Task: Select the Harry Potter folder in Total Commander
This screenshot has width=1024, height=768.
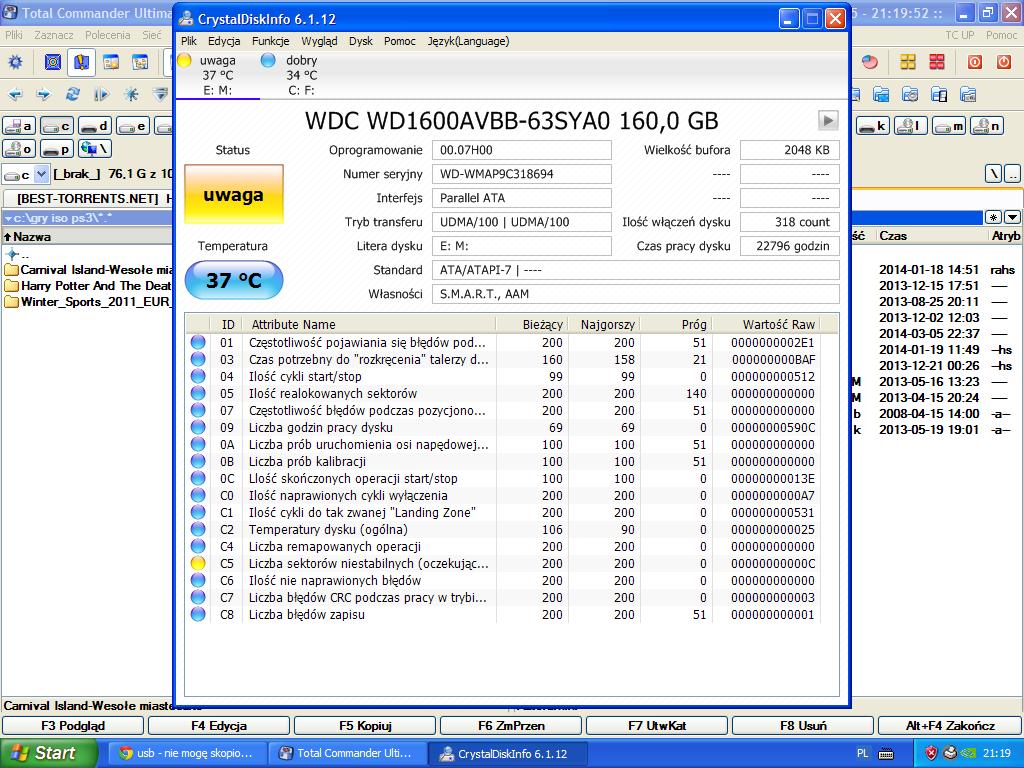Action: pyautogui.click(x=88, y=286)
